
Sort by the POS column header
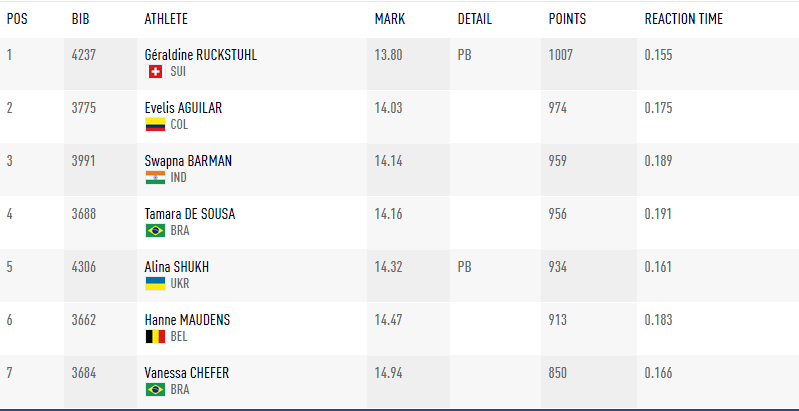tap(17, 19)
